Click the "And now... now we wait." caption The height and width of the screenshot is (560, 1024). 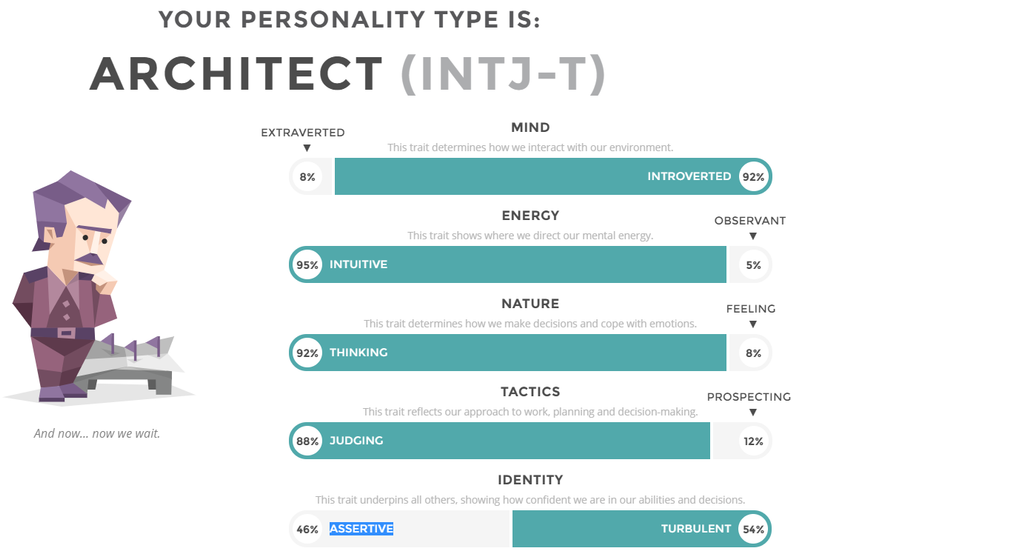click(x=97, y=433)
